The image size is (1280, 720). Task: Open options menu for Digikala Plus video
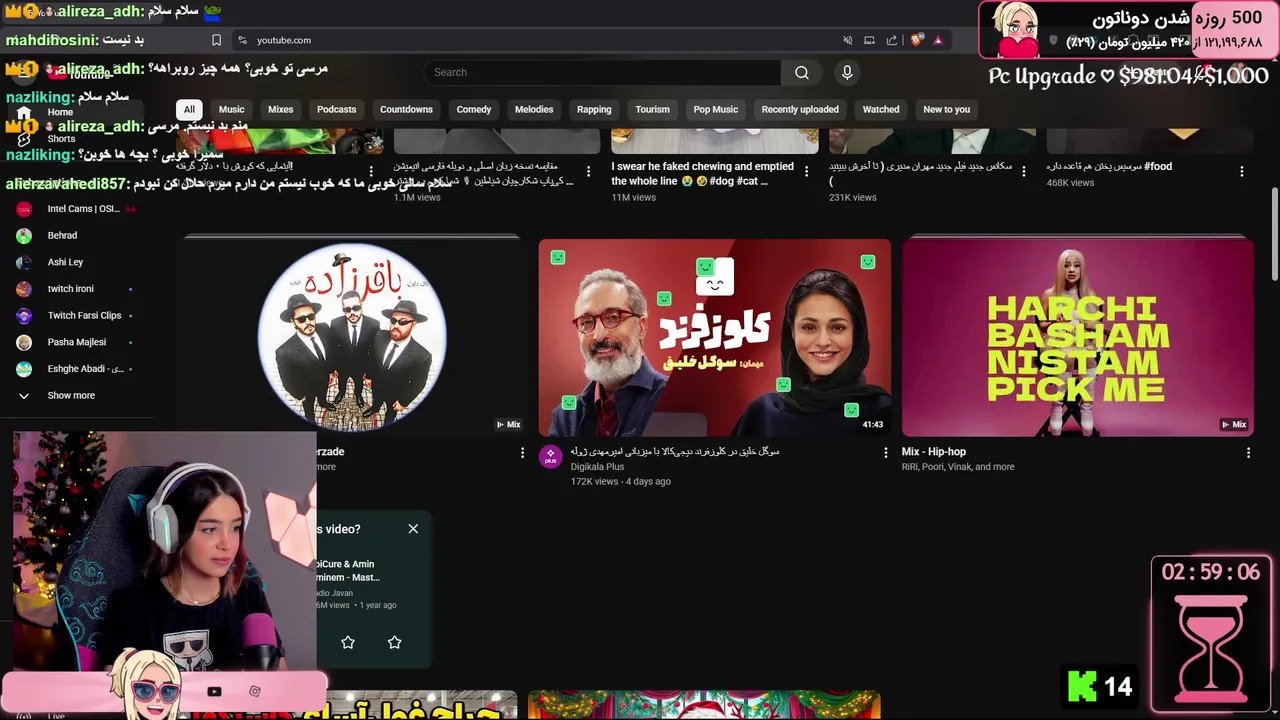(885, 453)
